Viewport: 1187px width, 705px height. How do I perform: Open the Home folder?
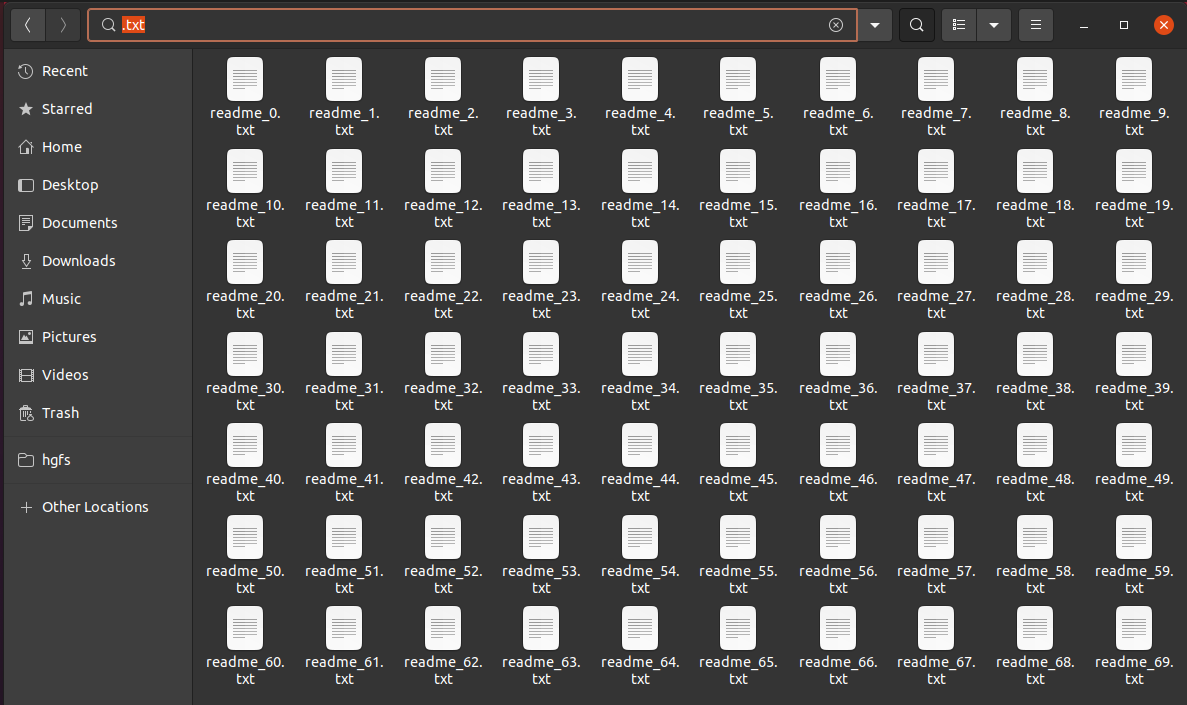[x=61, y=147]
